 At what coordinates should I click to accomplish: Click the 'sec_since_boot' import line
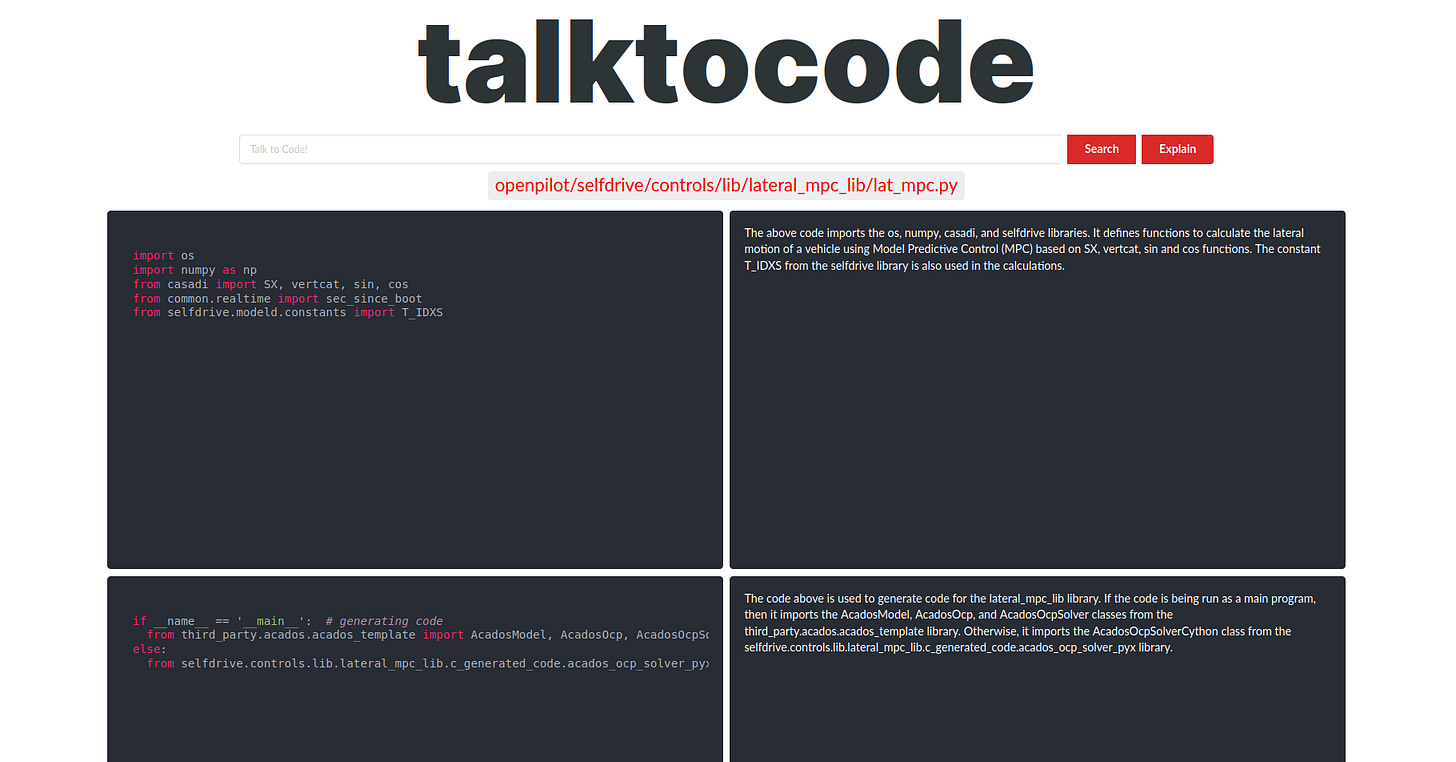pyautogui.click(x=278, y=298)
